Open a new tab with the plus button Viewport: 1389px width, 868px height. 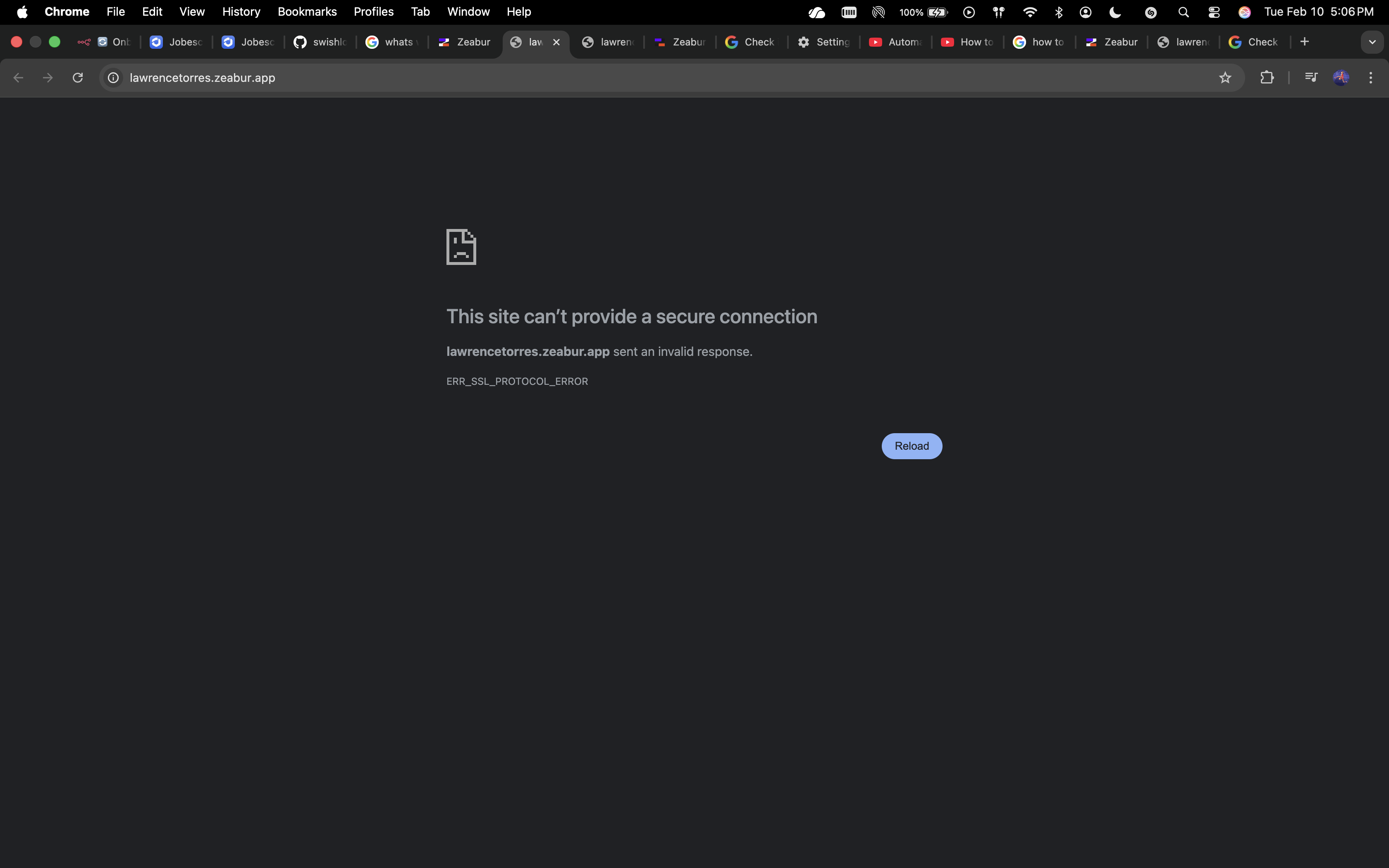pyautogui.click(x=1305, y=41)
